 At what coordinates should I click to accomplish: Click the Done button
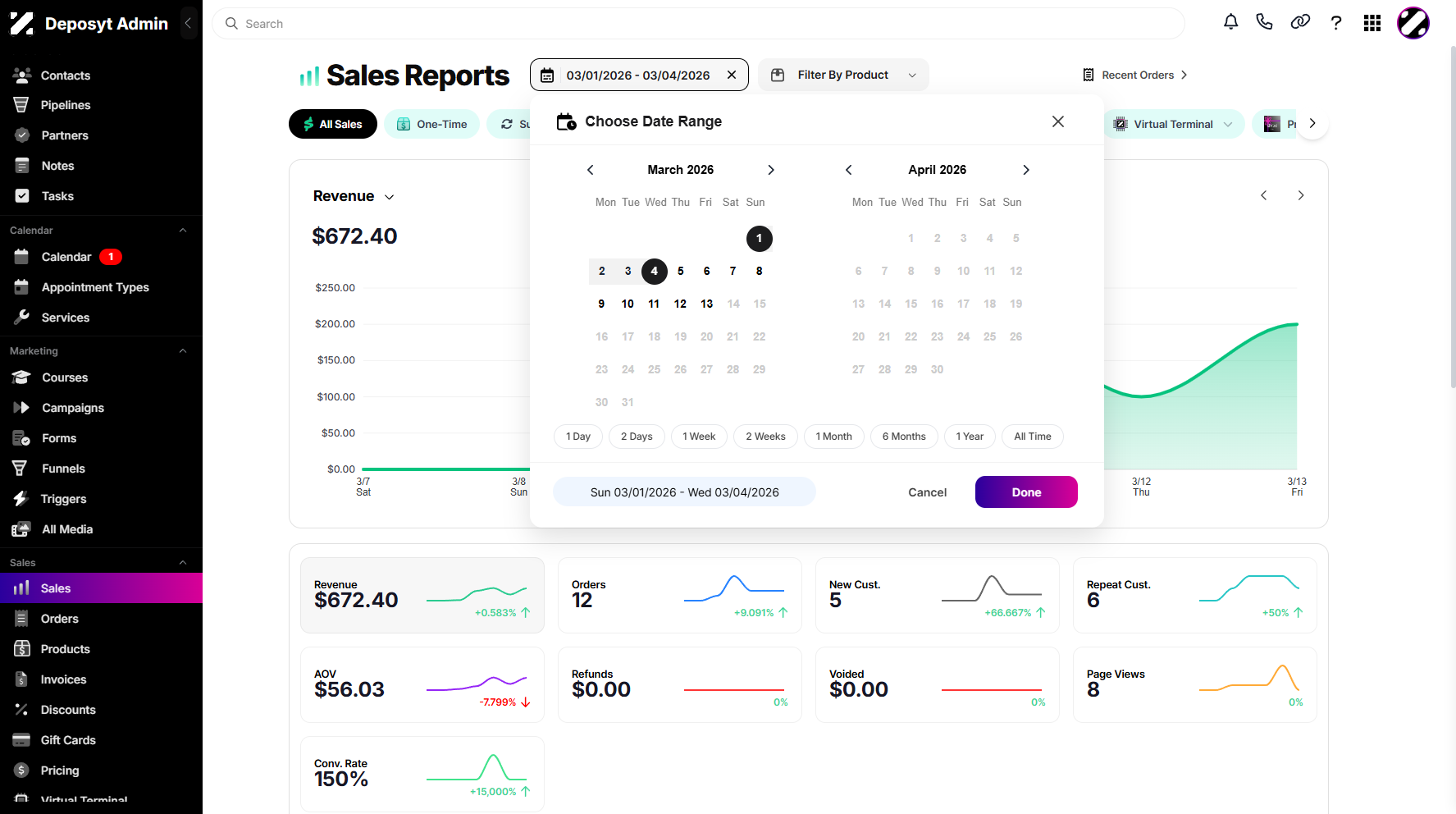(x=1026, y=492)
